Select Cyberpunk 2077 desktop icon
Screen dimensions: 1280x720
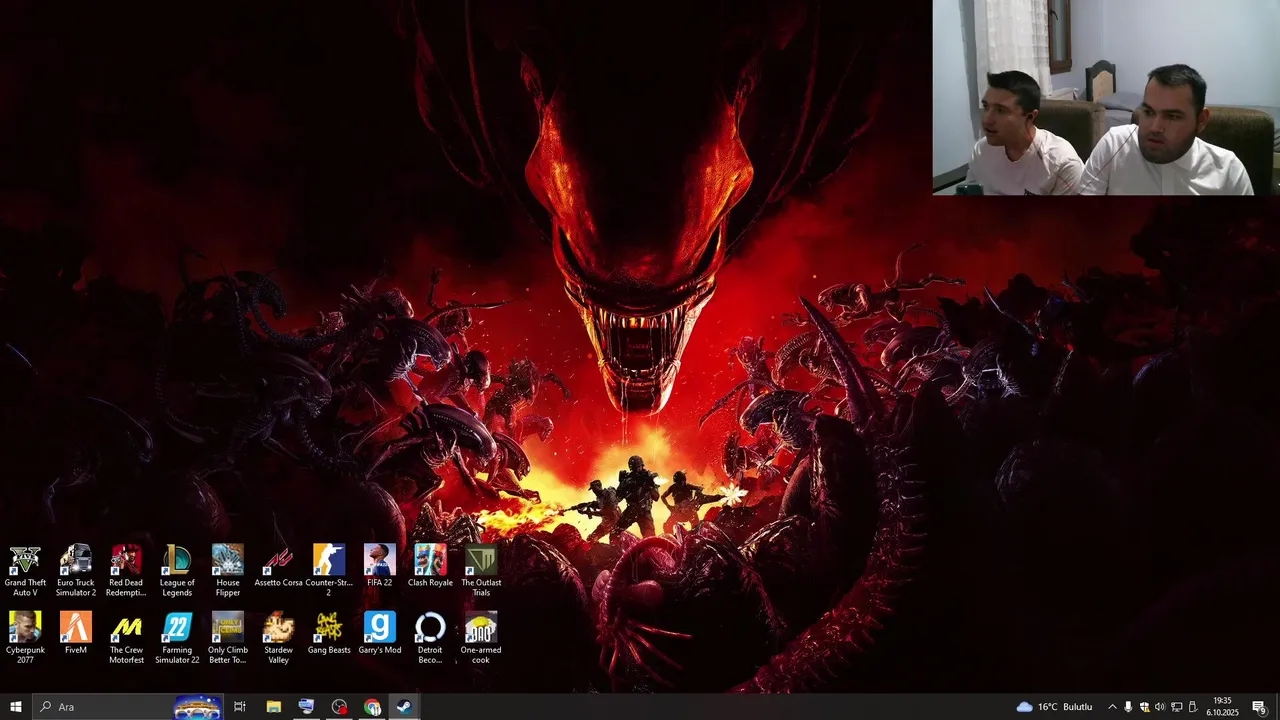[25, 638]
